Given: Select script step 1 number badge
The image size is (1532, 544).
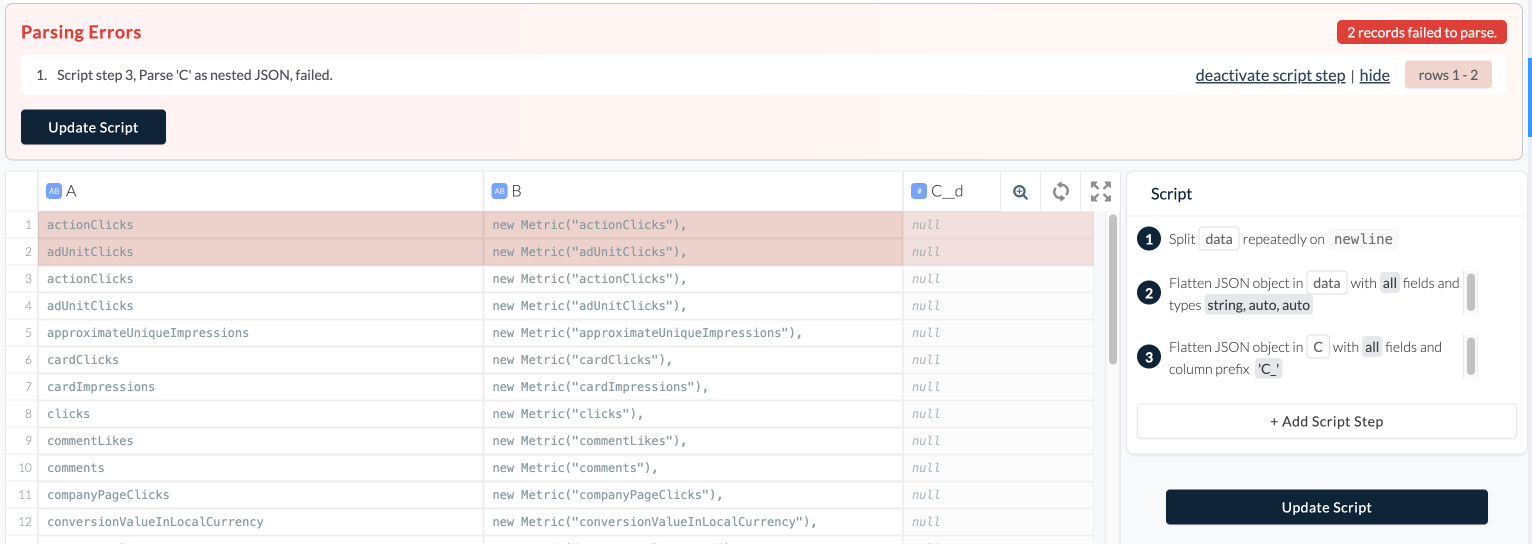Looking at the screenshot, I should (1149, 239).
